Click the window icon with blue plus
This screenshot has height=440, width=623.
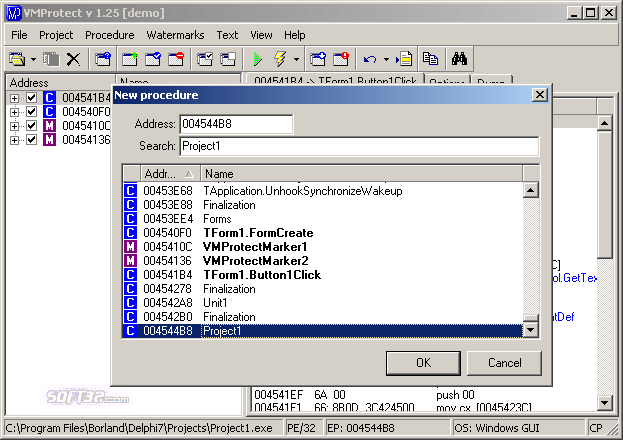click(x=318, y=60)
